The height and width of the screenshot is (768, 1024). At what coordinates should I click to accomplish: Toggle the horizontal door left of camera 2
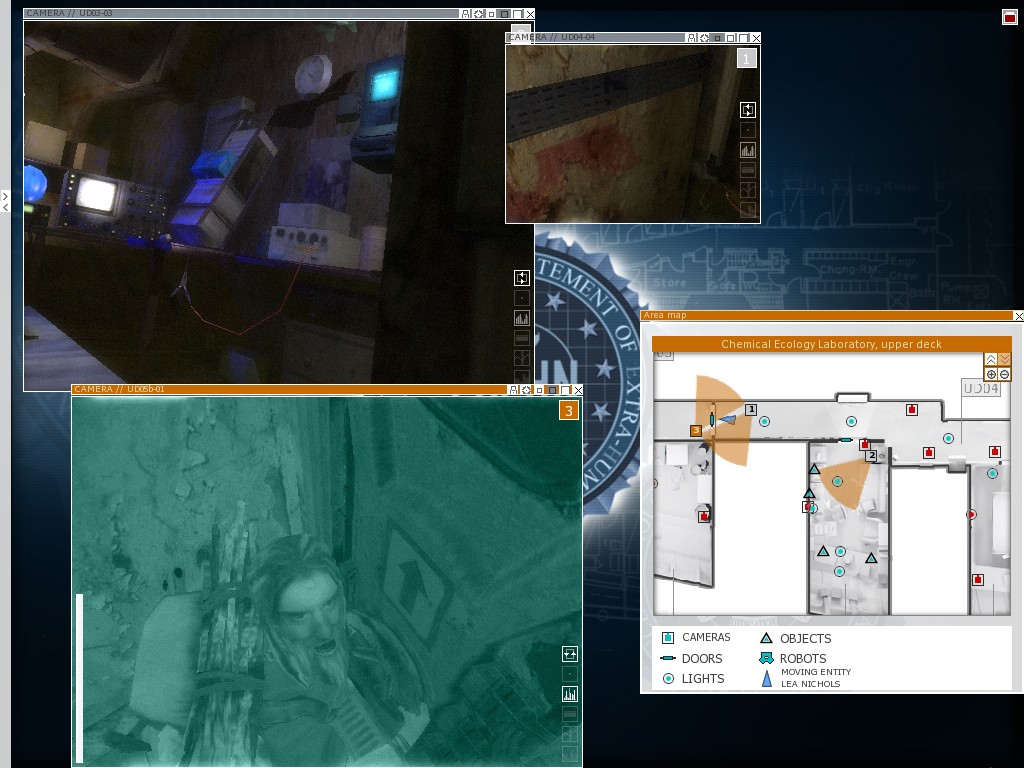[x=845, y=439]
